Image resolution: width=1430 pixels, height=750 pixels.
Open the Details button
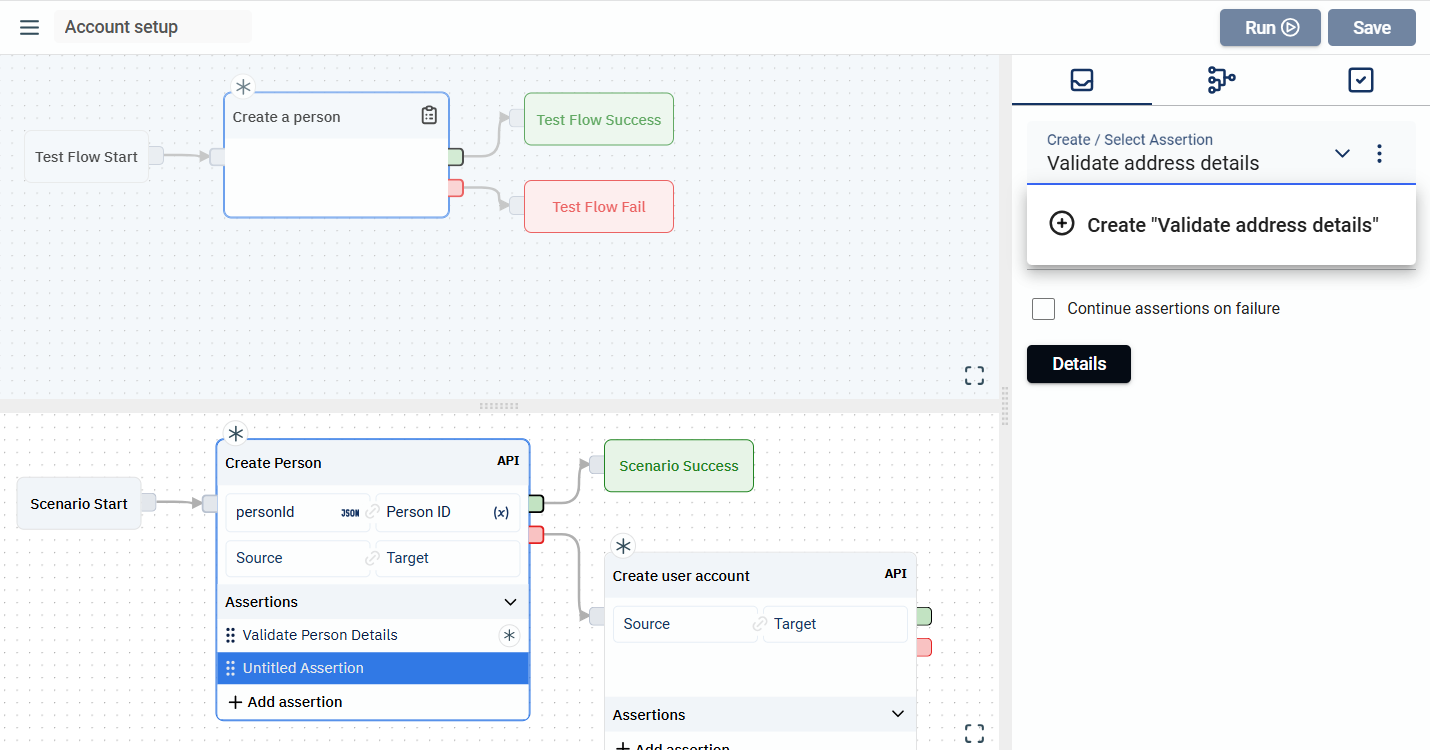(1078, 364)
